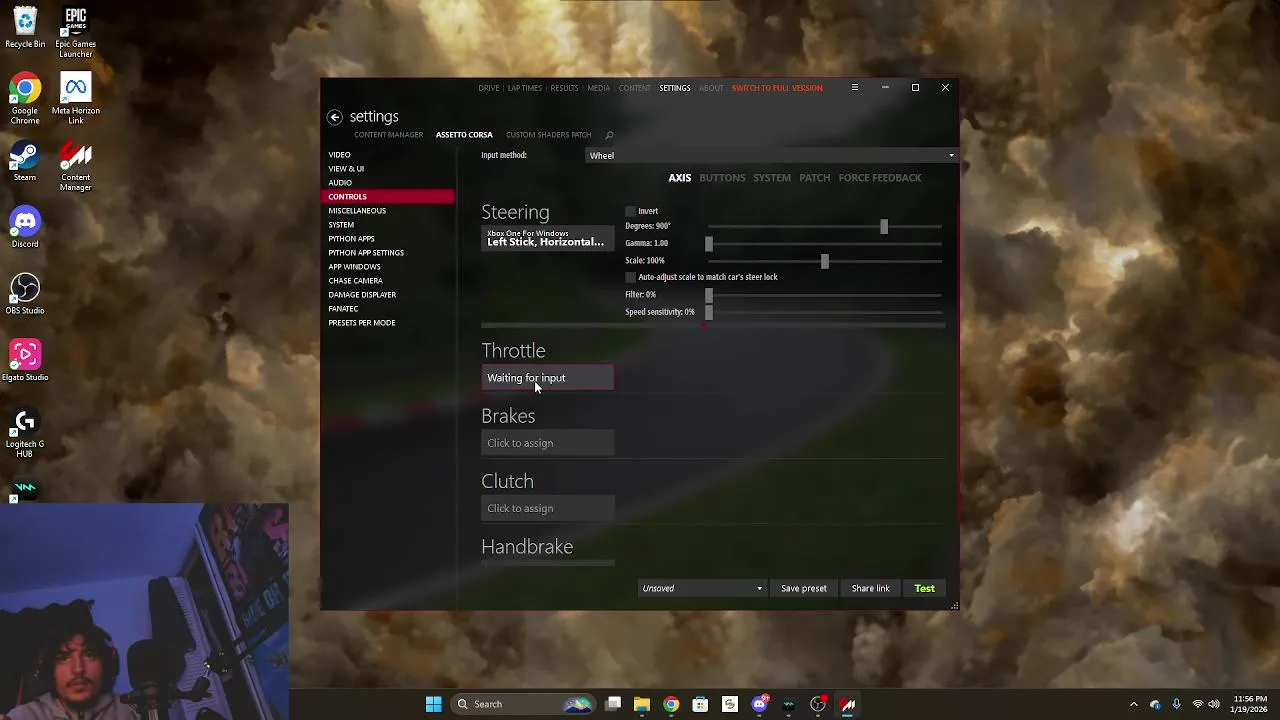This screenshot has height=720, width=1280.
Task: Open Content Manager desktop icon
Action: pos(75,167)
